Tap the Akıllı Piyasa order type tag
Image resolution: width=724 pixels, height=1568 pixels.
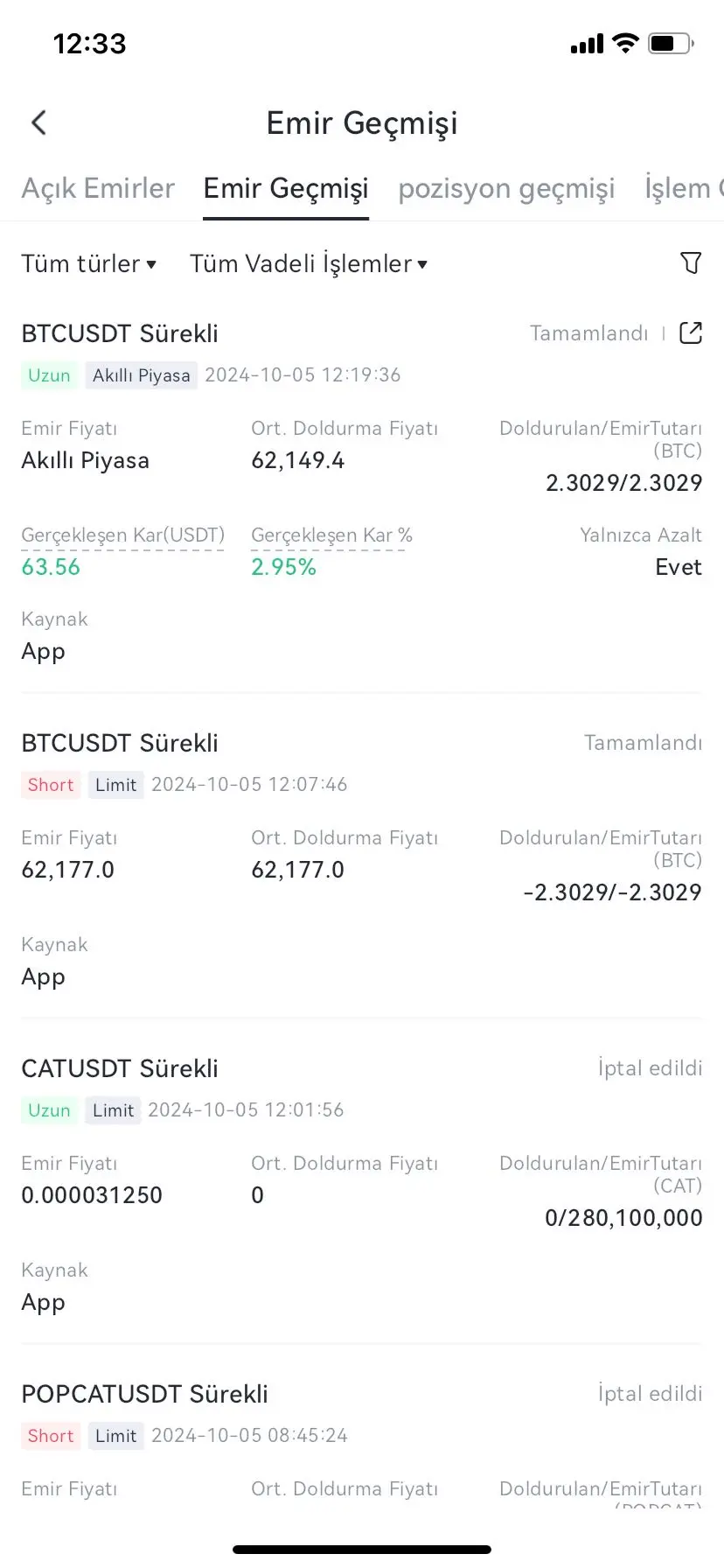[x=141, y=375]
